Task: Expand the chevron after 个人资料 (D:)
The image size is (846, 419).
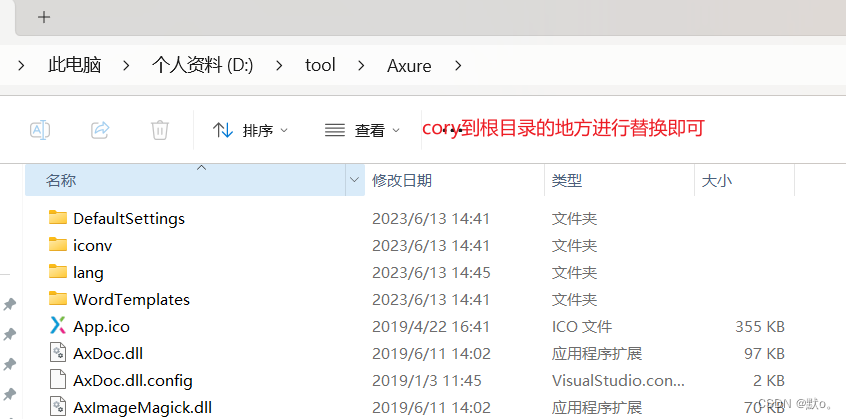Action: [x=279, y=65]
